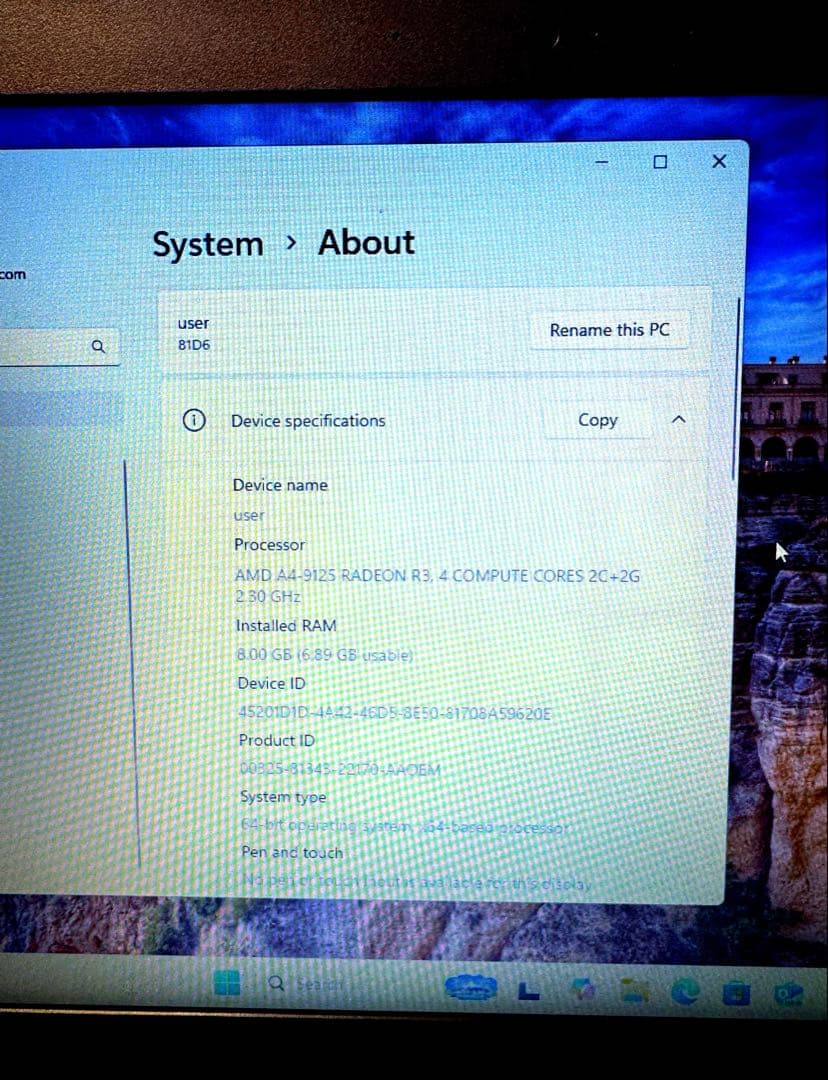Viewport: 828px width, 1080px height.
Task: Collapse the Device specifications section
Action: click(x=677, y=420)
